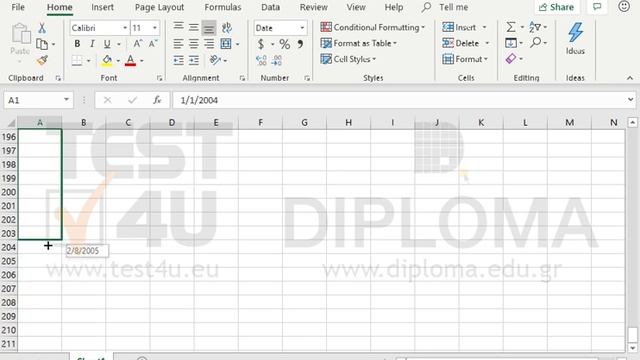Open Format as Table gallery
The width and height of the screenshot is (640, 360).
(x=359, y=43)
